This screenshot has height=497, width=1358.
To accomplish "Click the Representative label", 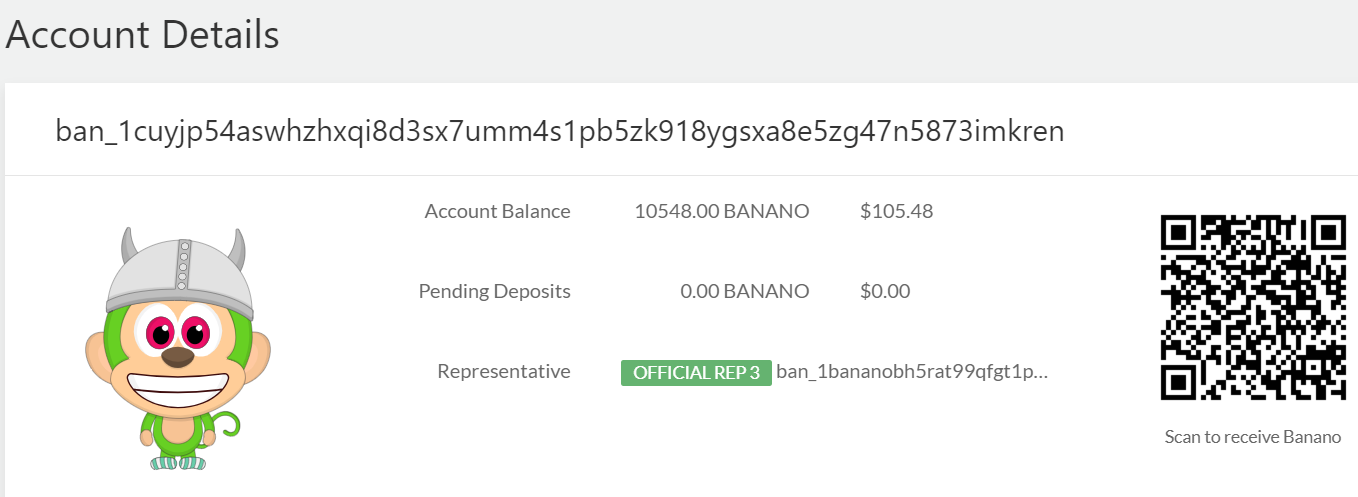I will [x=504, y=372].
